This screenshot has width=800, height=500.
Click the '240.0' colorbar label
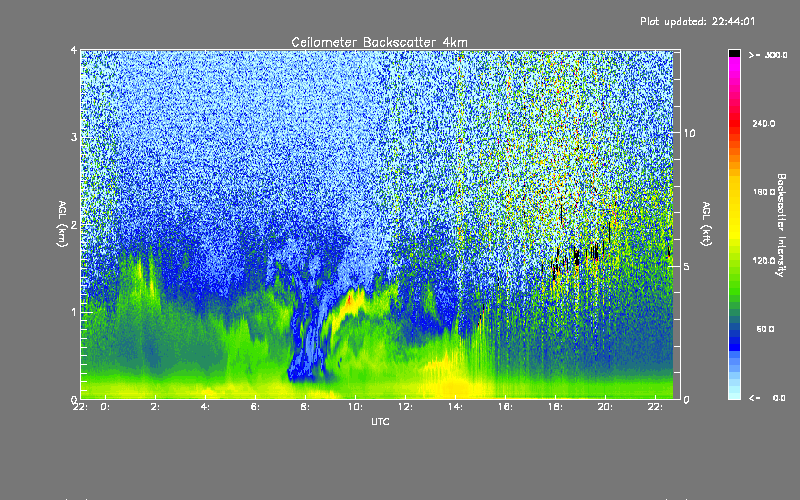[764, 123]
